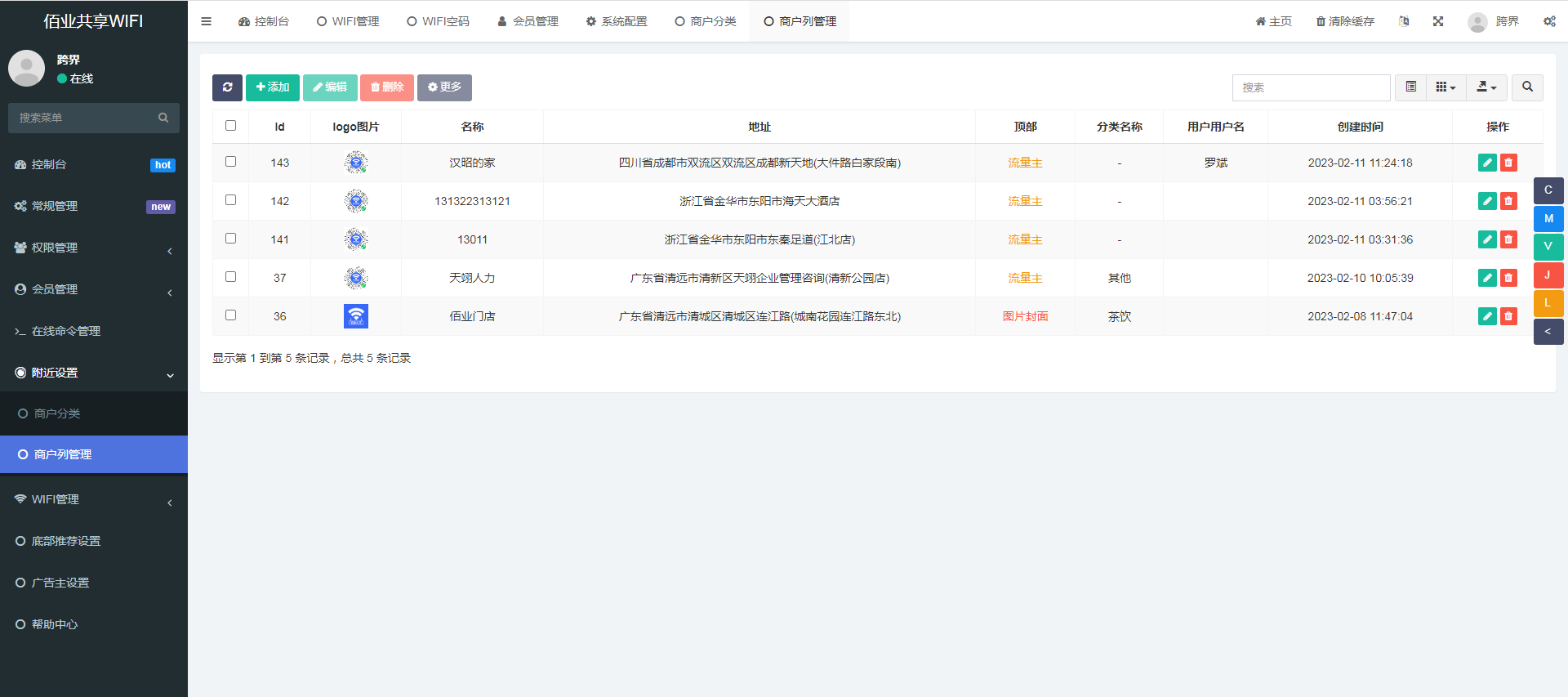Open 商户分类 in the sidebar
This screenshot has width=1568, height=697.
[x=57, y=413]
